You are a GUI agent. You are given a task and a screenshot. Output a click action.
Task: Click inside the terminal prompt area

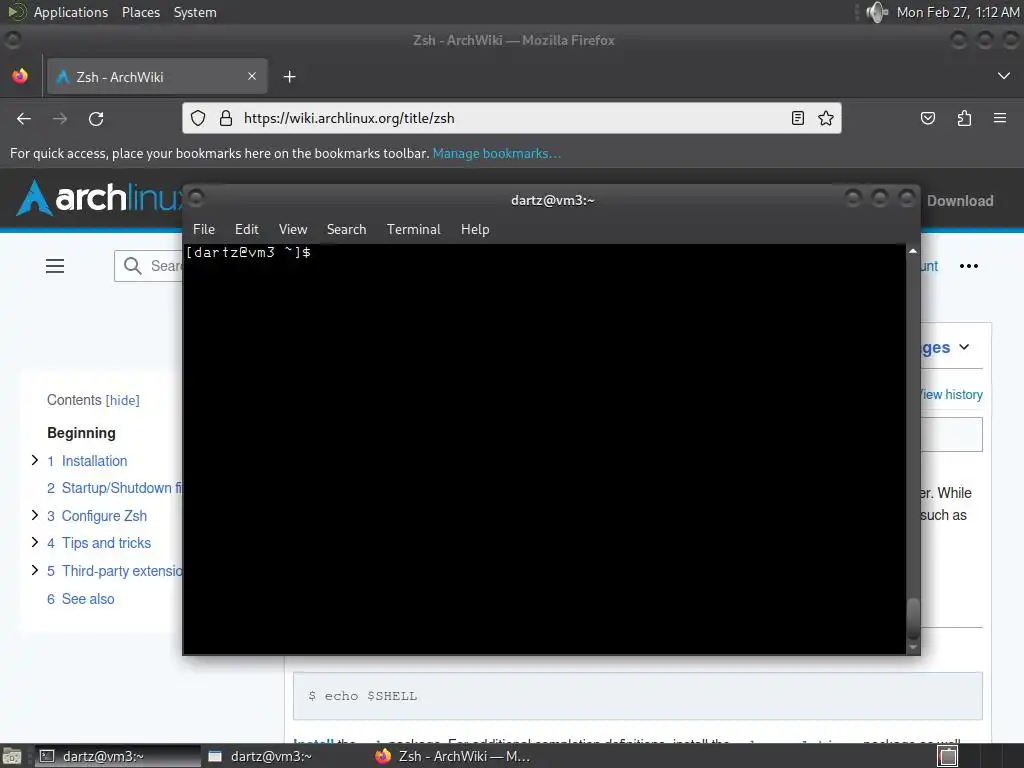545,449
